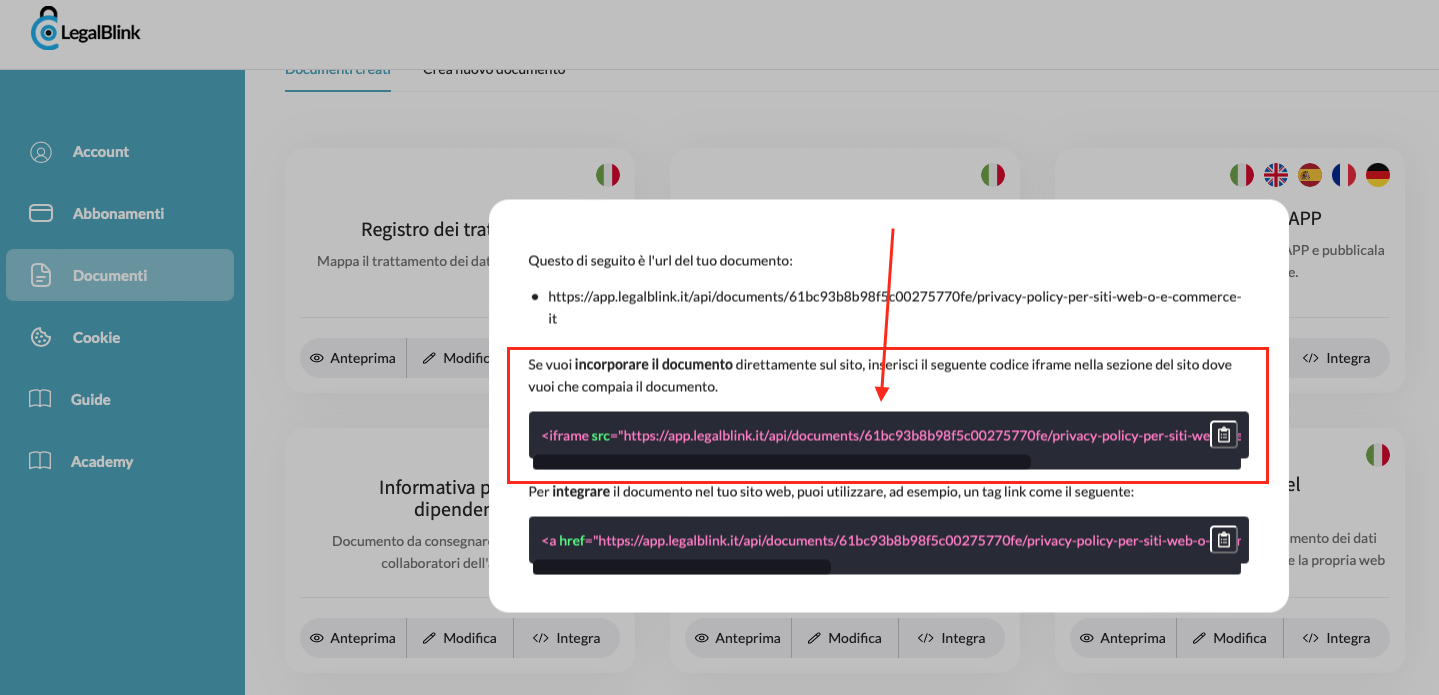The height and width of the screenshot is (695, 1439).
Task: Open the Cookie section icon
Action: pyautogui.click(x=41, y=337)
